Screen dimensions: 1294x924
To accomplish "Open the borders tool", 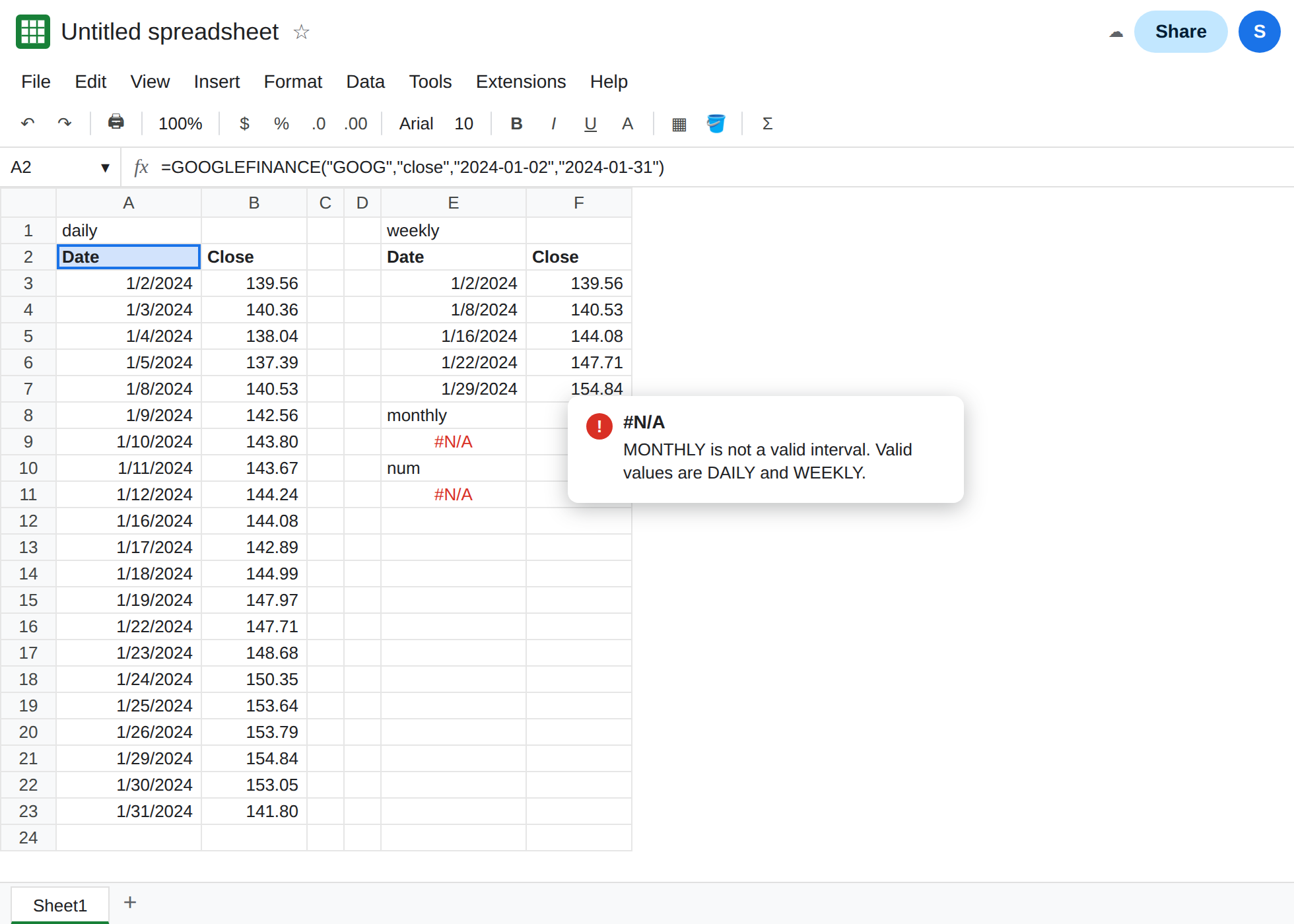I will point(679,124).
